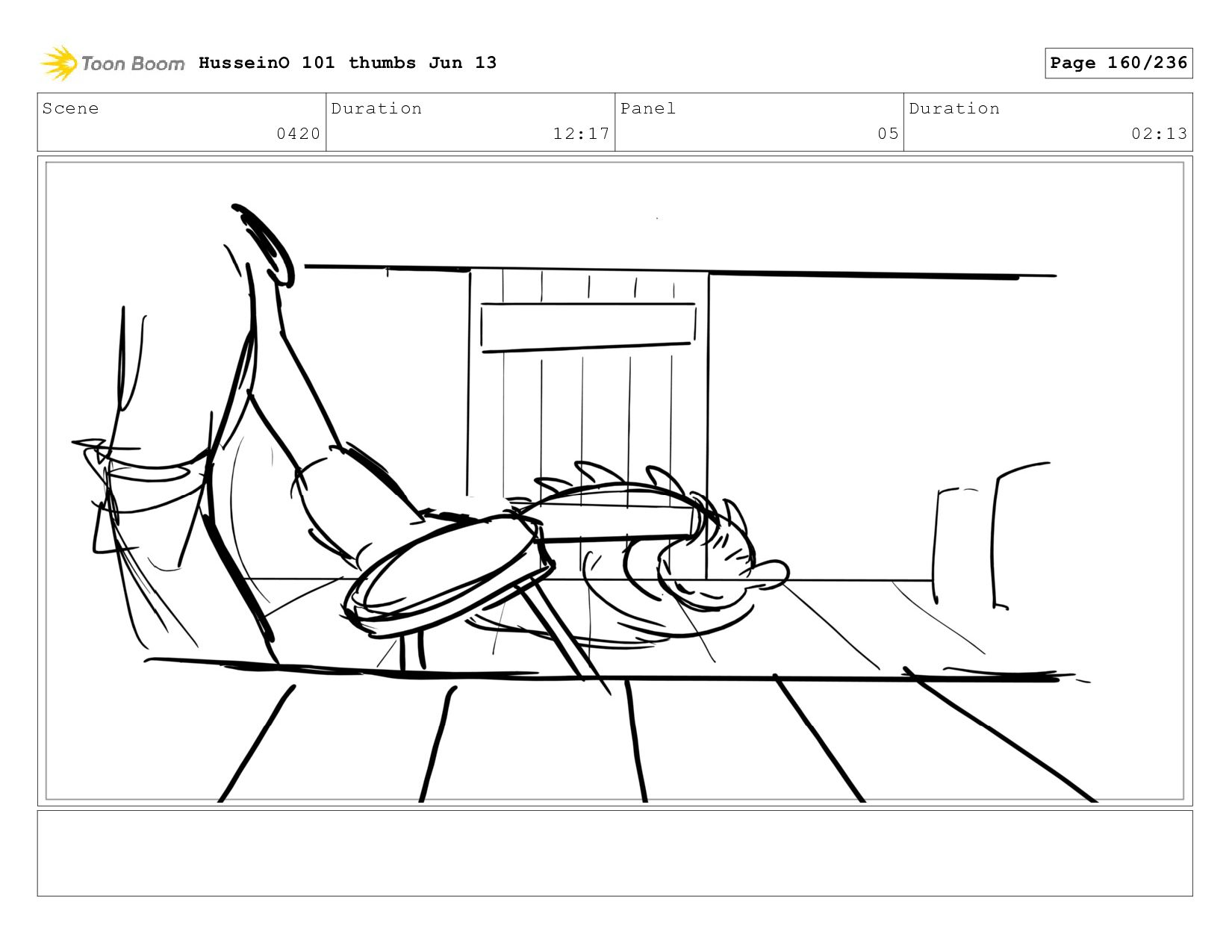Click the empty notes box below the panel
The image size is (1232, 952).
pos(615,853)
